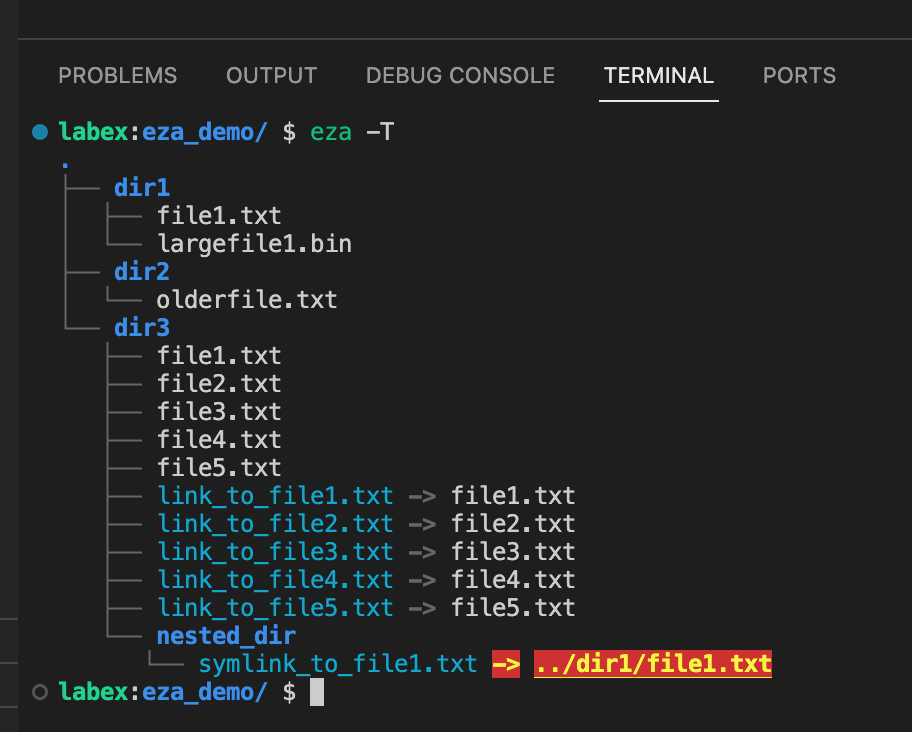This screenshot has width=912, height=732.
Task: Click the symlink_to_file1.txt entry under nested_dir
Action: pyautogui.click(x=338, y=663)
